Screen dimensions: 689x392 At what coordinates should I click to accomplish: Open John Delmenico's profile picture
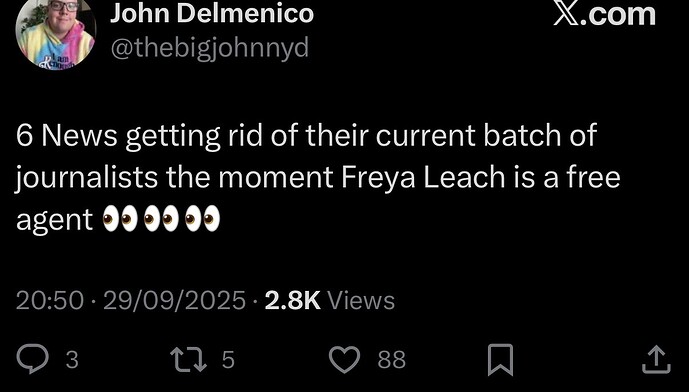tap(56, 33)
